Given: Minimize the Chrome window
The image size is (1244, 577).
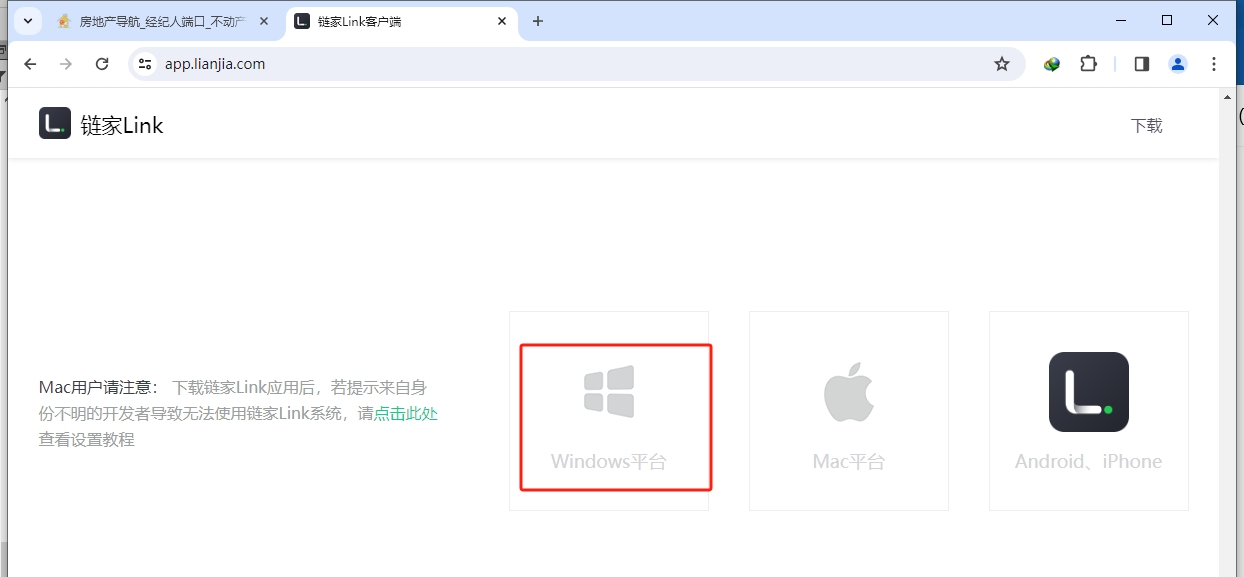Looking at the screenshot, I should point(1121,20).
